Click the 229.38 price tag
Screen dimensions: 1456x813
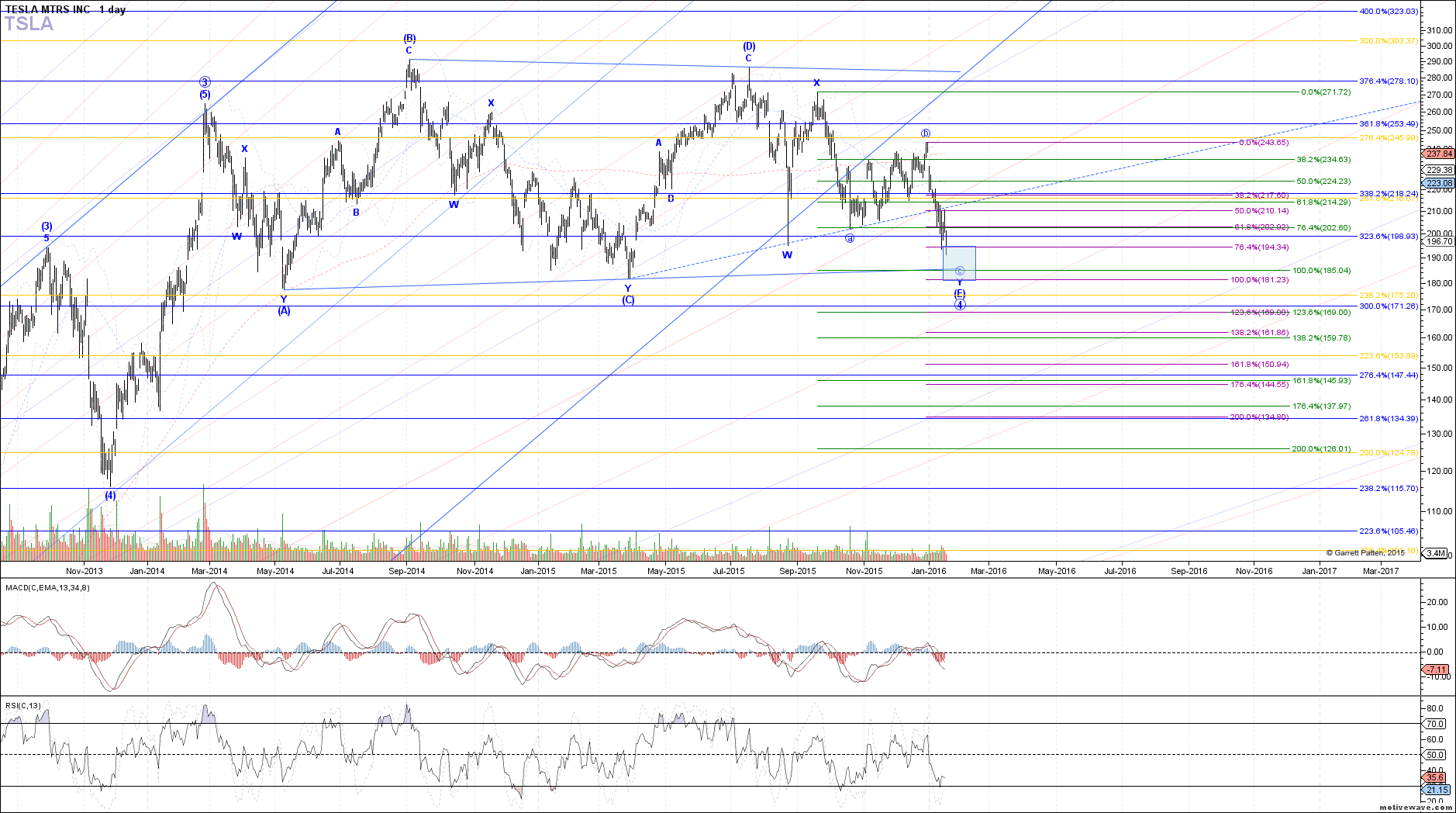(x=1438, y=170)
